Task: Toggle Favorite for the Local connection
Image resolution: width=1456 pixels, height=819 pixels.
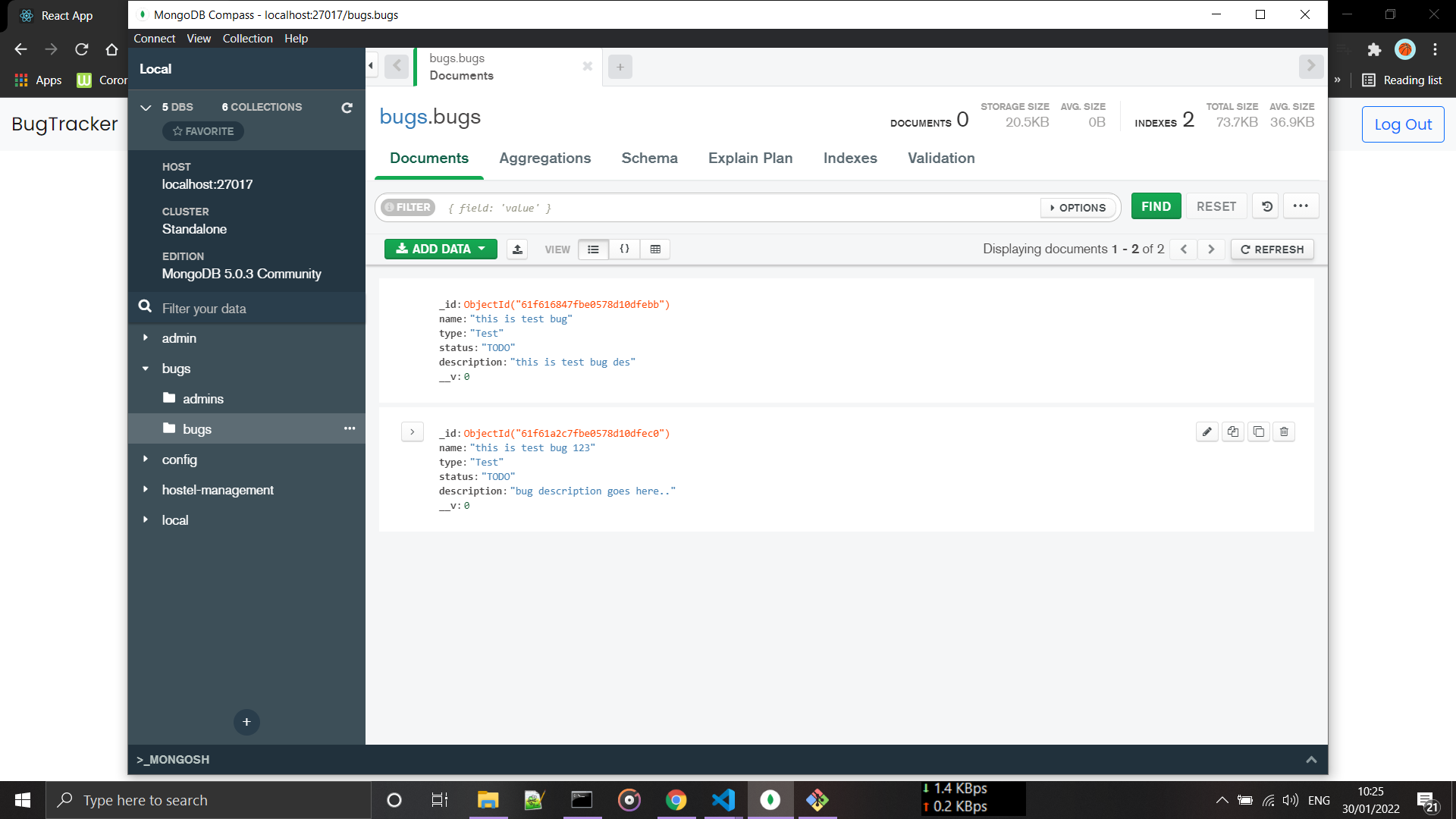Action: pos(202,130)
